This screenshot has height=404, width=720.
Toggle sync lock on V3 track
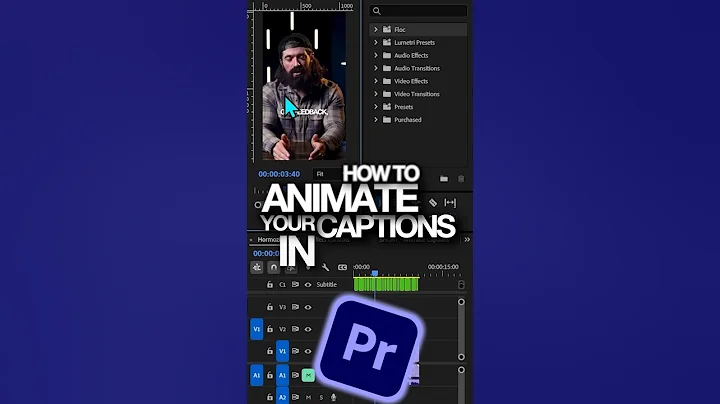(295, 307)
